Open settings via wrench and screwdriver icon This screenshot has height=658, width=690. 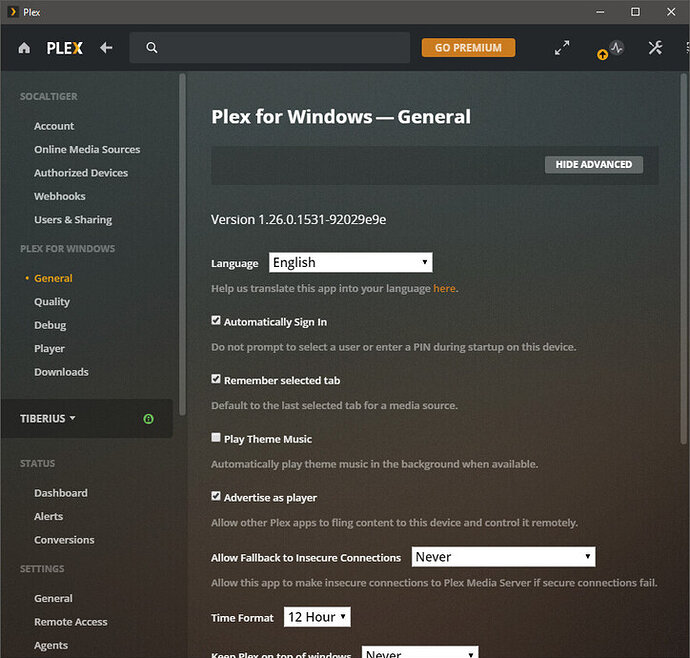[655, 48]
